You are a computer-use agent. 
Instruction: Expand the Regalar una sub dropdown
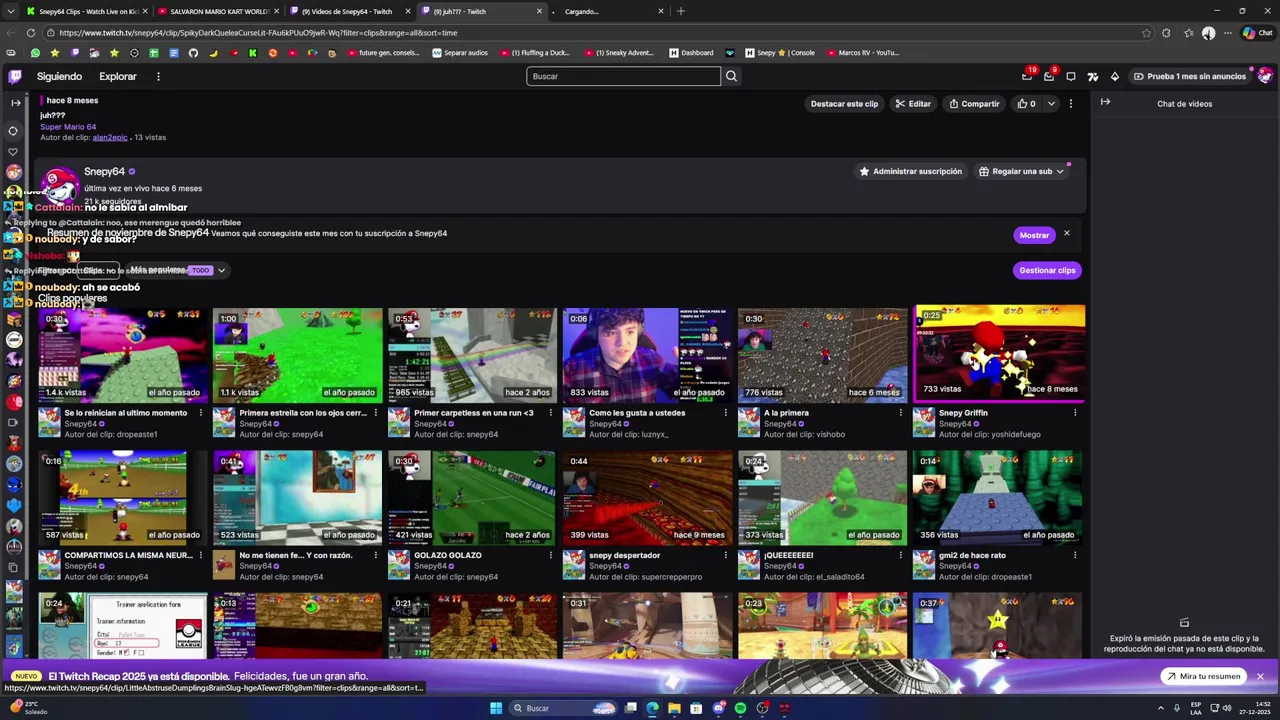[x=1060, y=171]
